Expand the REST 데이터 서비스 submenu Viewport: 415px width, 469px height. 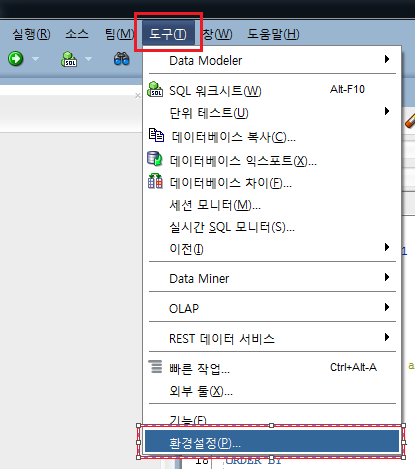pyautogui.click(x=272, y=338)
